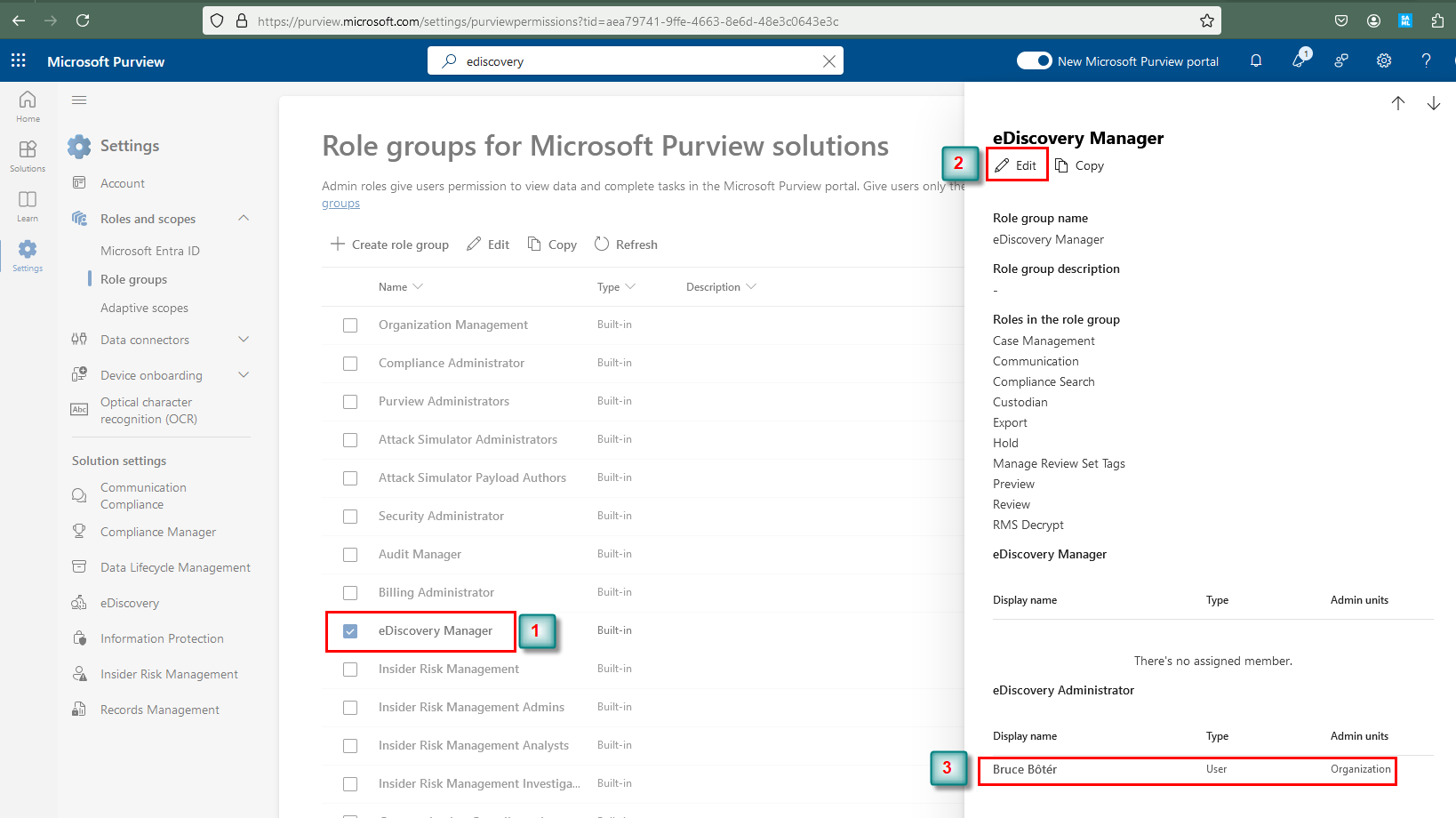The height and width of the screenshot is (818, 1456).
Task: Check the Compliance Administrator checkbox
Action: tap(350, 364)
